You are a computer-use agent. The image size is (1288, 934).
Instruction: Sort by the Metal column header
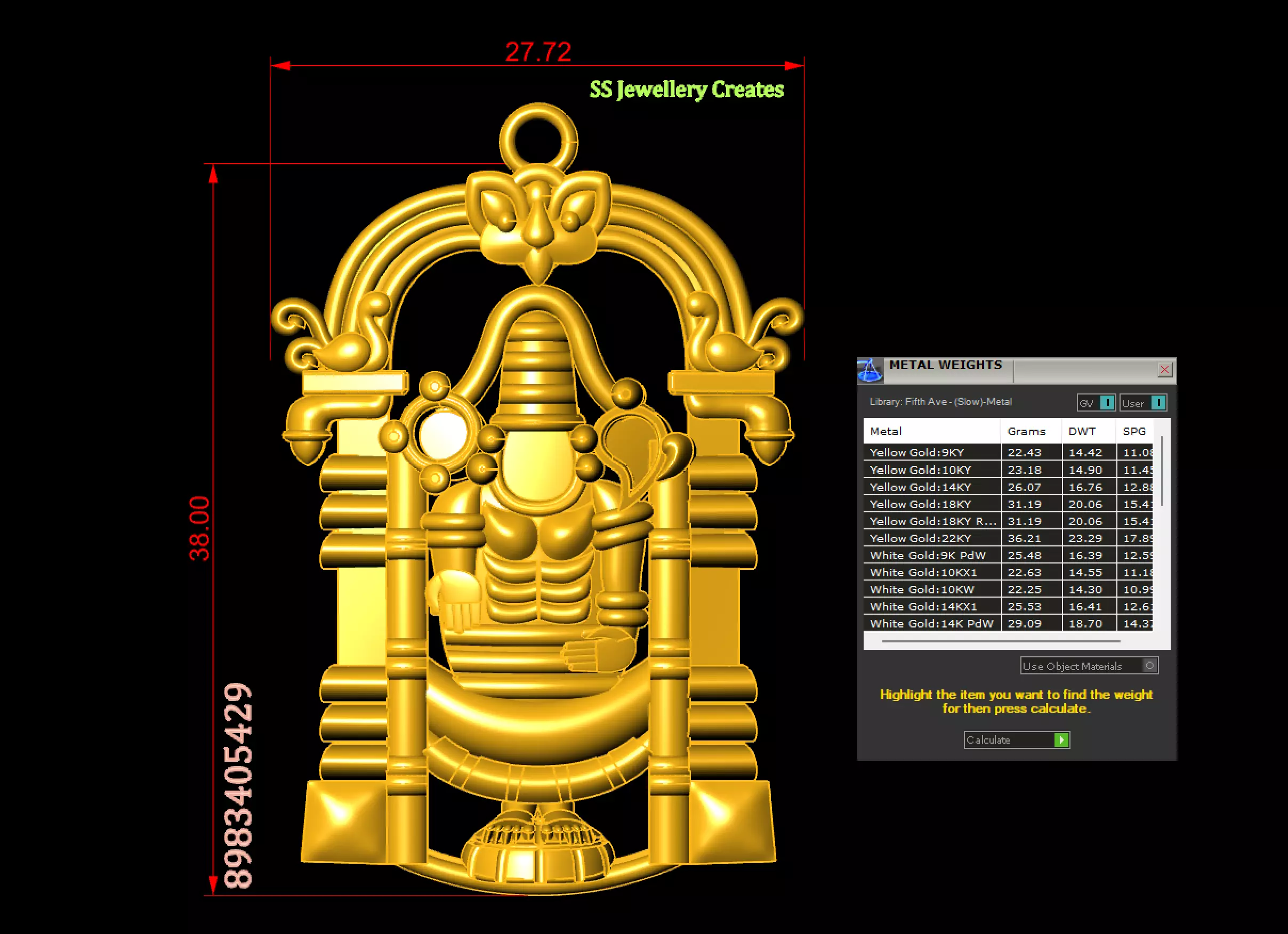point(932,431)
